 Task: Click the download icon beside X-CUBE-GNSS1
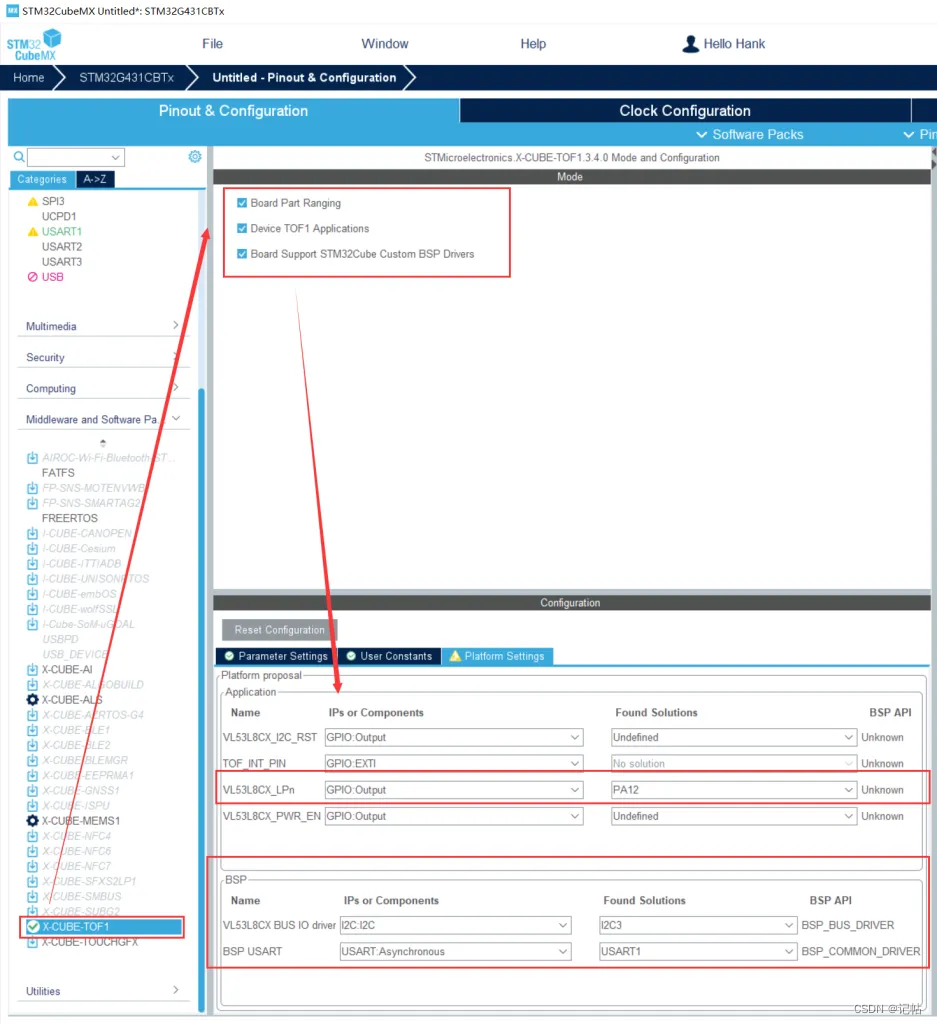tap(32, 790)
